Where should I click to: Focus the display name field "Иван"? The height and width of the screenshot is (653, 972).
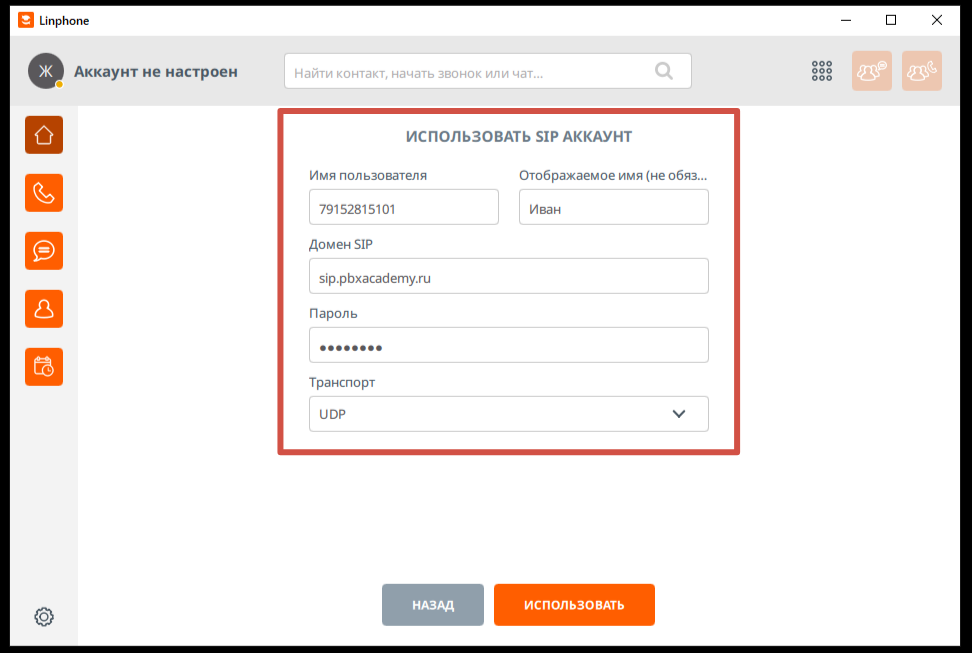pos(614,207)
